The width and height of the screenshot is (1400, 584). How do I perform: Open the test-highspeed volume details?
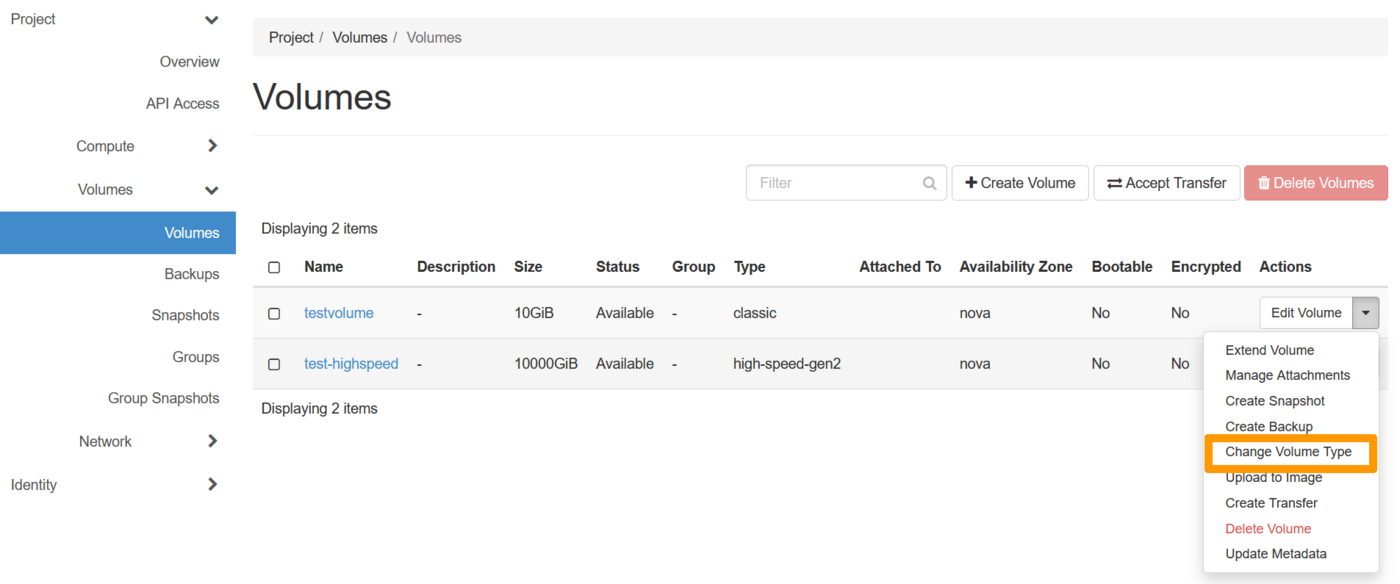[x=351, y=363]
